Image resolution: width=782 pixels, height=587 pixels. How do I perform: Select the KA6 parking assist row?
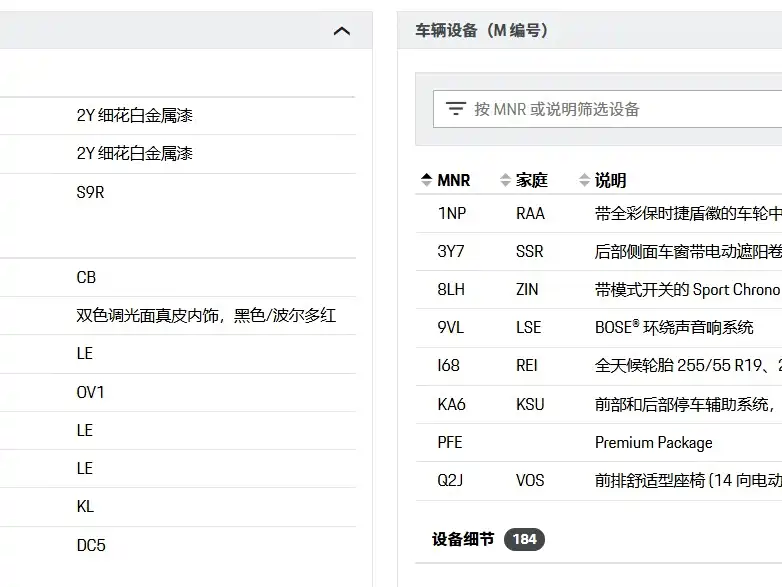click(x=600, y=404)
